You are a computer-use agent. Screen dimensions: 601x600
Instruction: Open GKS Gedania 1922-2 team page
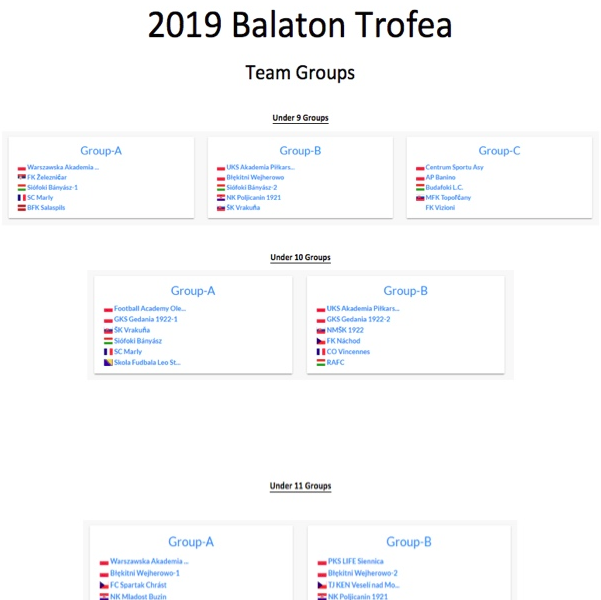358,319
